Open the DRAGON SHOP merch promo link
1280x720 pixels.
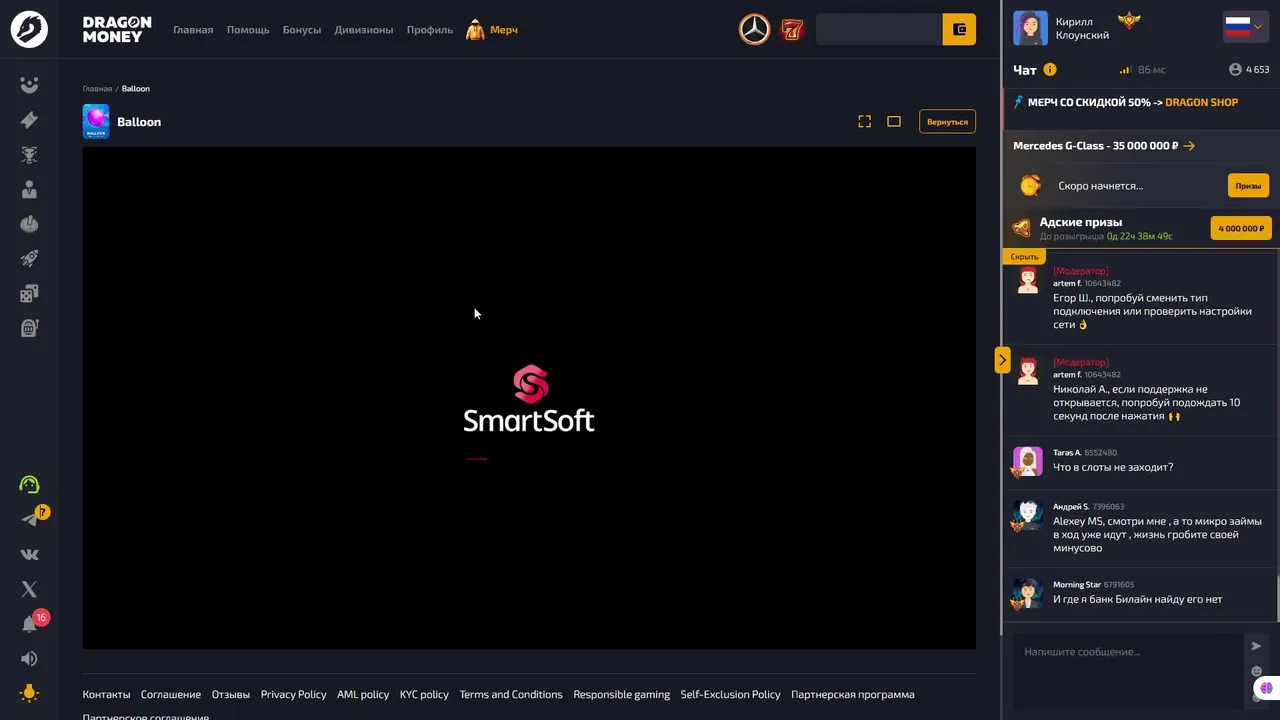click(x=1201, y=102)
